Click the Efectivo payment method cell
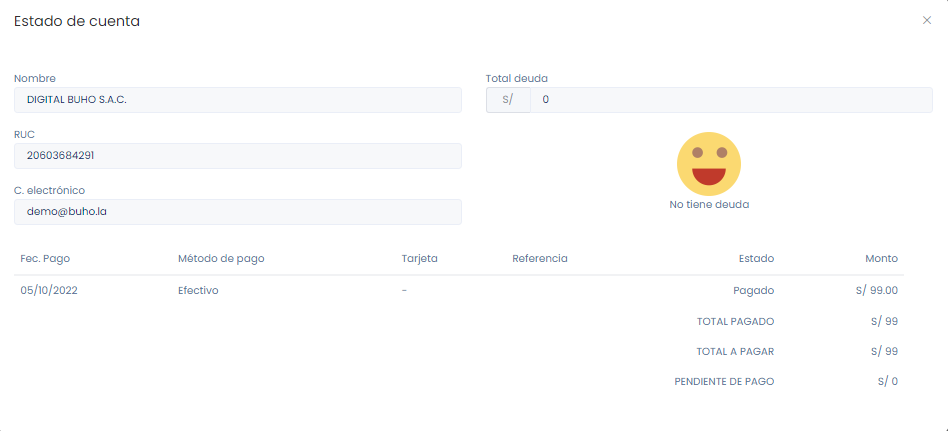This screenshot has height=431, width=948. [x=198, y=291]
